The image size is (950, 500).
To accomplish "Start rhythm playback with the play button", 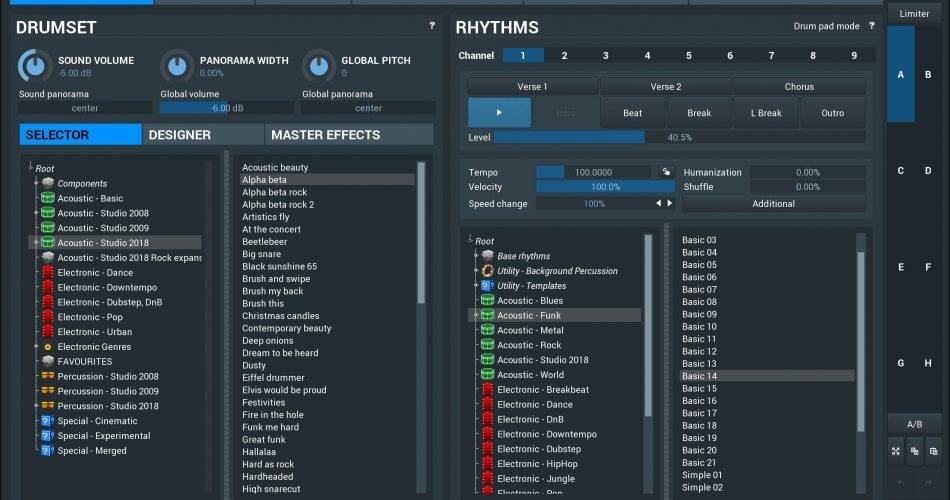I will pyautogui.click(x=499, y=113).
